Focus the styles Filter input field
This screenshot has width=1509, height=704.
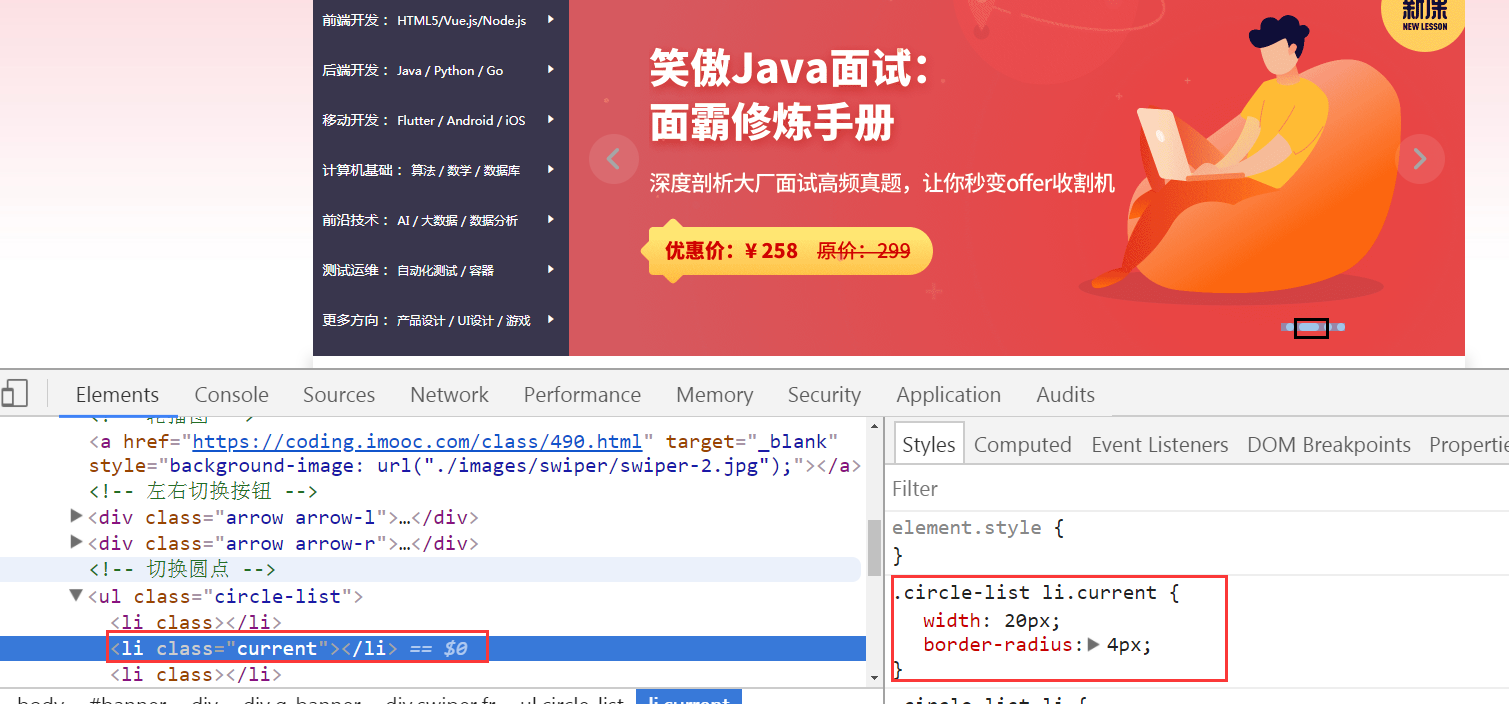1198,489
